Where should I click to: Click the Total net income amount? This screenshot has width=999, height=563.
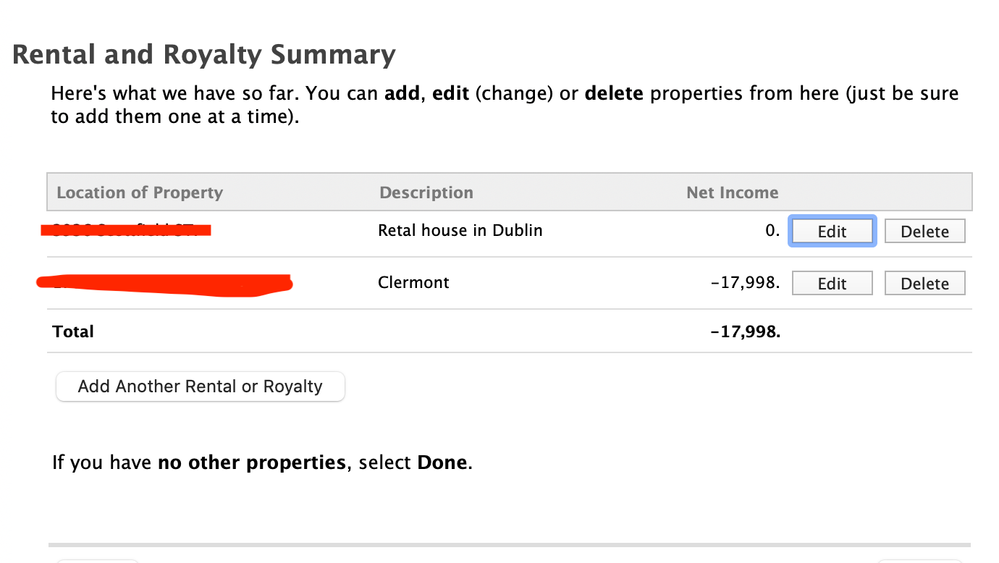point(744,331)
